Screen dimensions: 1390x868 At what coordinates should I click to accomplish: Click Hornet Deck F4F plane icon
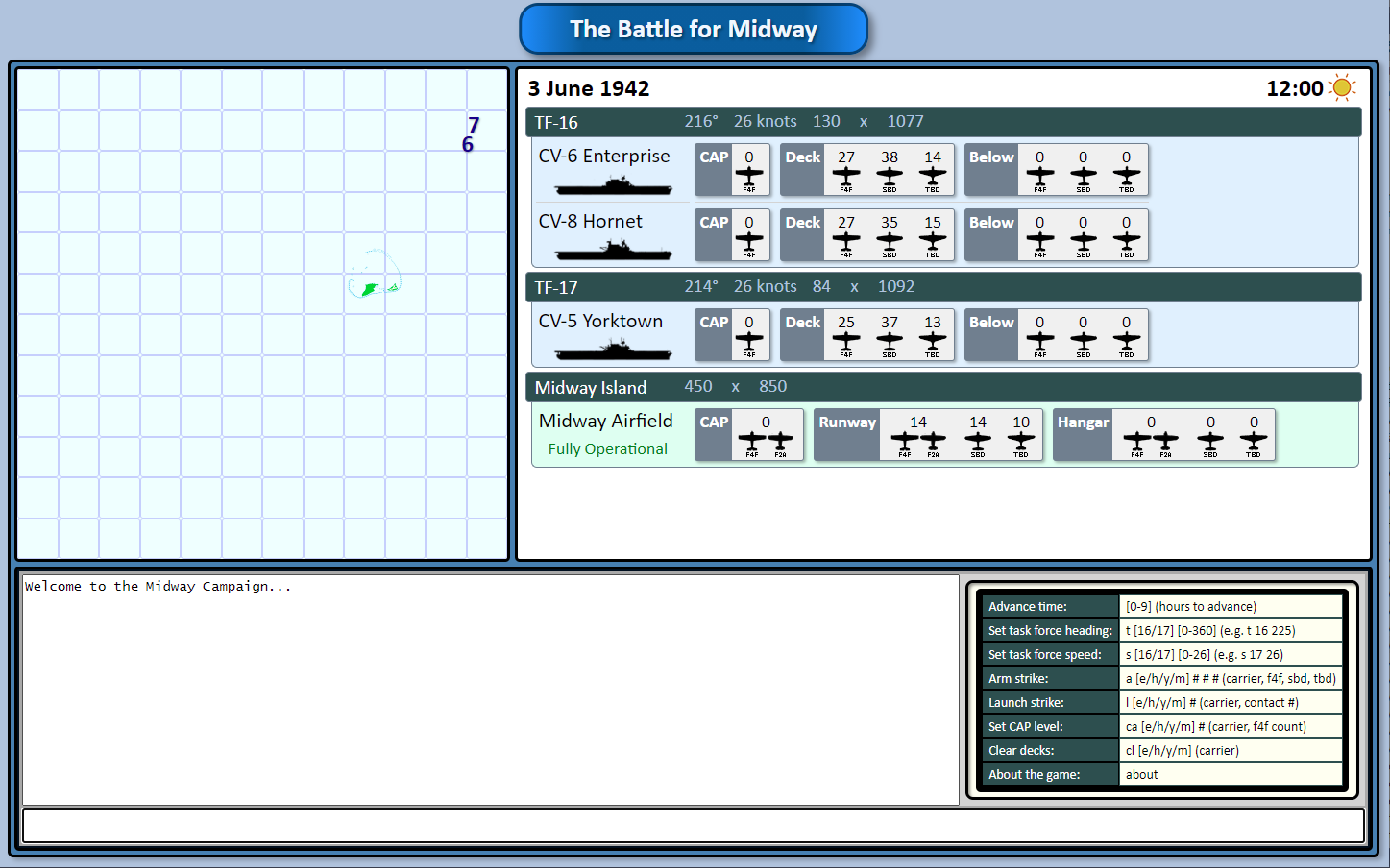(x=846, y=244)
